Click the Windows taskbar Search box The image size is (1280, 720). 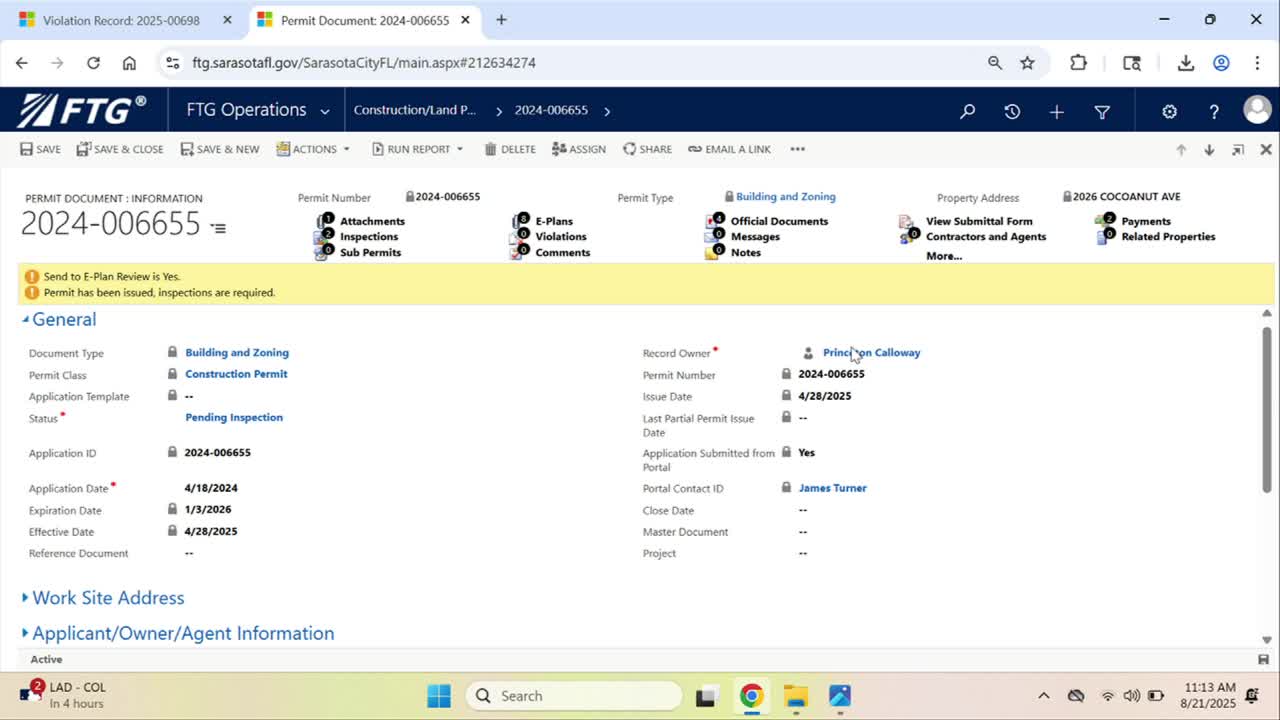[x=574, y=696]
